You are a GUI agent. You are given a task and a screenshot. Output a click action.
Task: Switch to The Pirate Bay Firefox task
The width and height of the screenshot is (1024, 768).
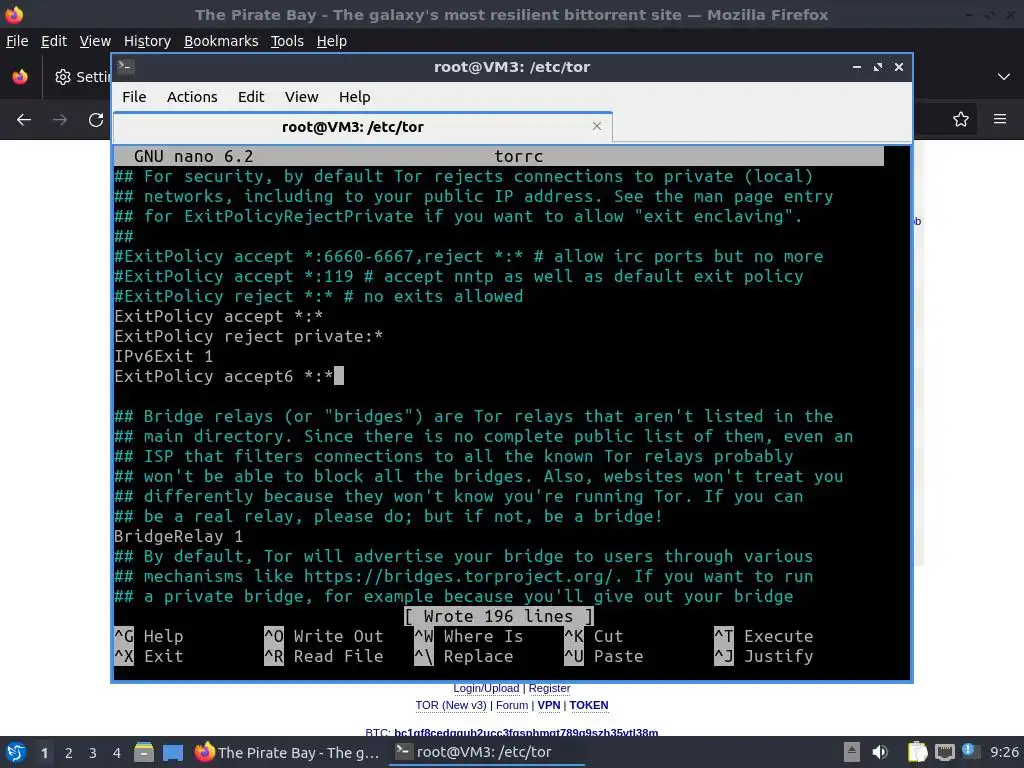(x=287, y=752)
